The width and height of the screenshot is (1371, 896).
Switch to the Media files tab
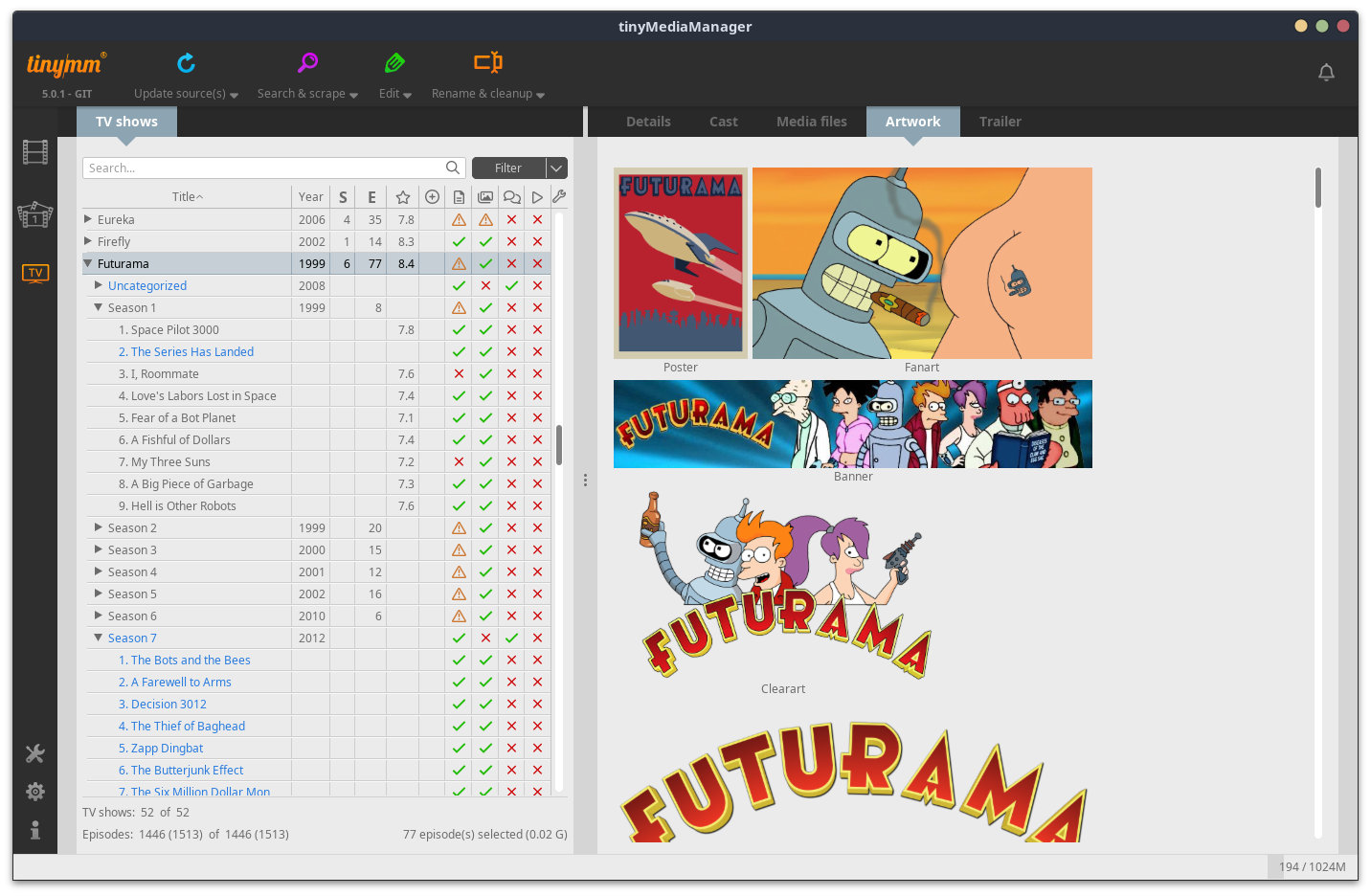811,122
